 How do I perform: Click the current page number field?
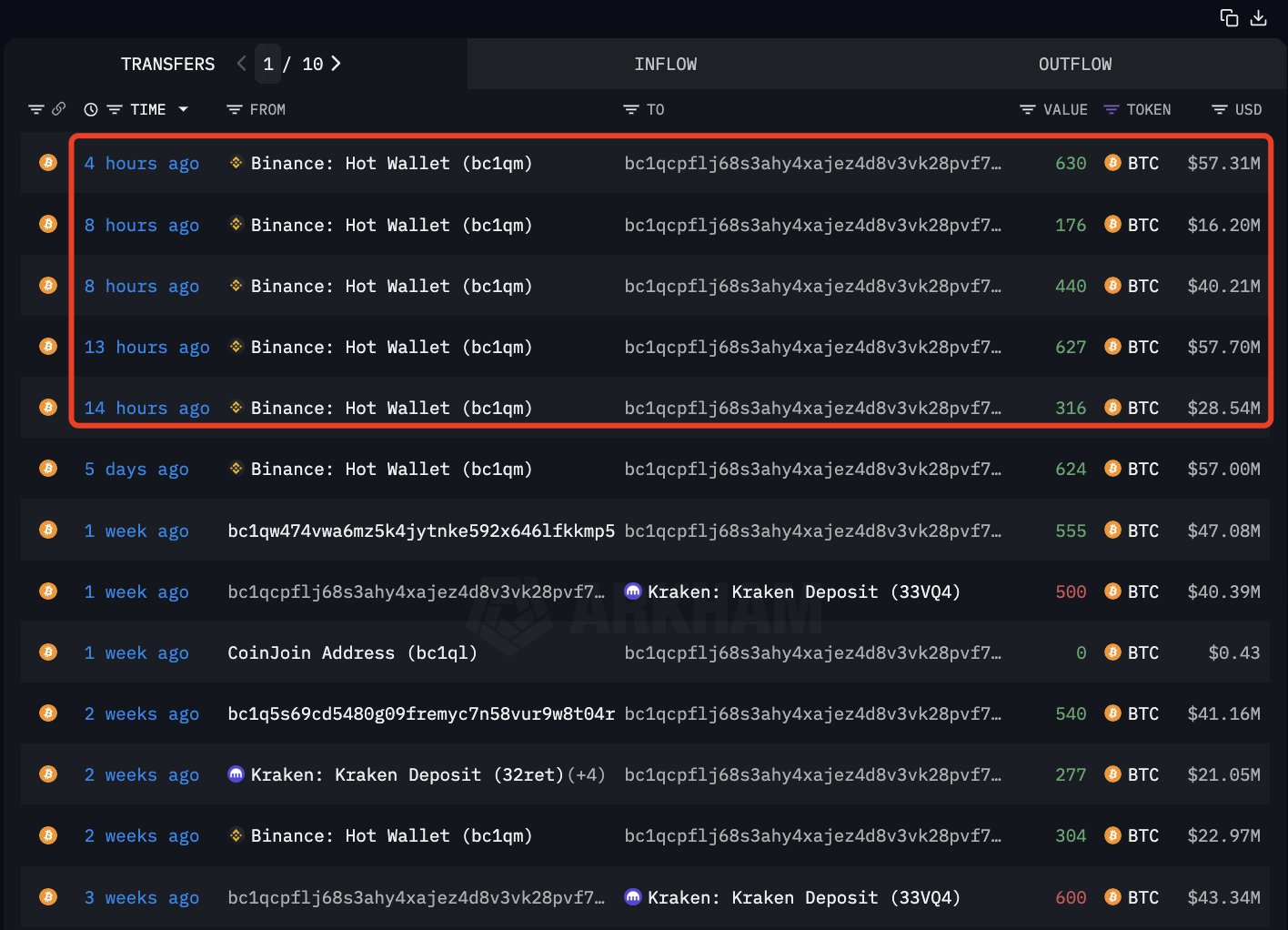[x=268, y=65]
